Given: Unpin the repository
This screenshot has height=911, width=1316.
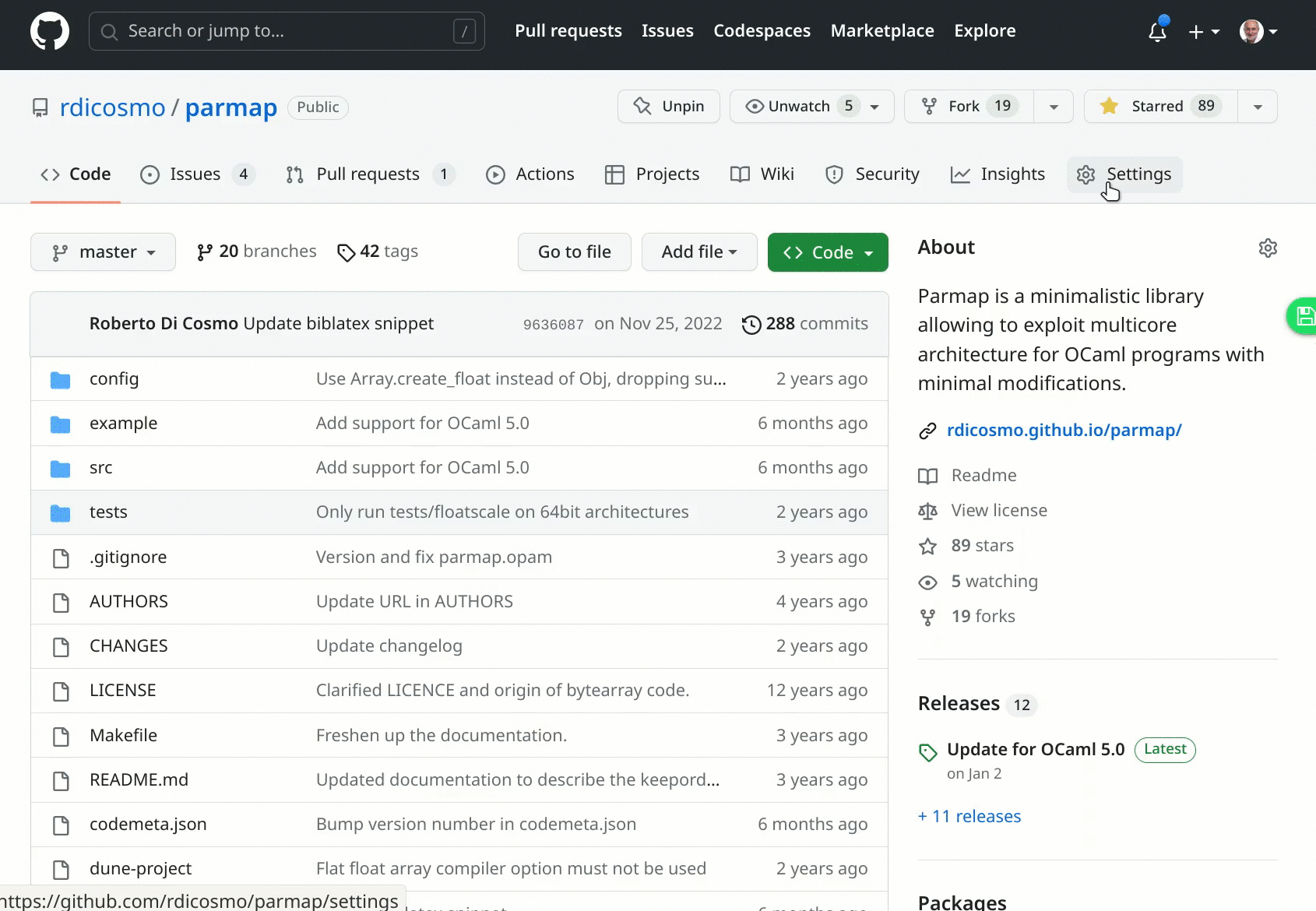Looking at the screenshot, I should coord(667,106).
